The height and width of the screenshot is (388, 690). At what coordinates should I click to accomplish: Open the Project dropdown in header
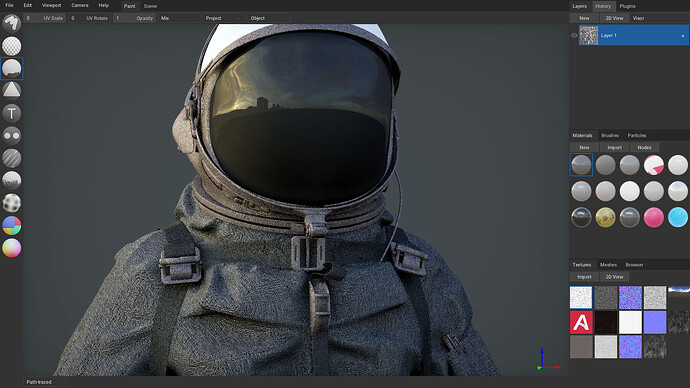pos(224,18)
